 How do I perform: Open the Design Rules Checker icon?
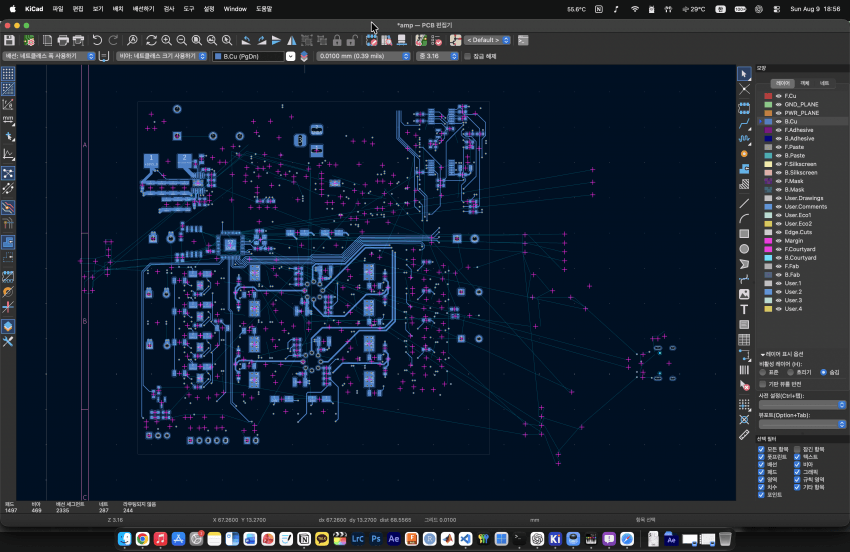click(x=436, y=40)
